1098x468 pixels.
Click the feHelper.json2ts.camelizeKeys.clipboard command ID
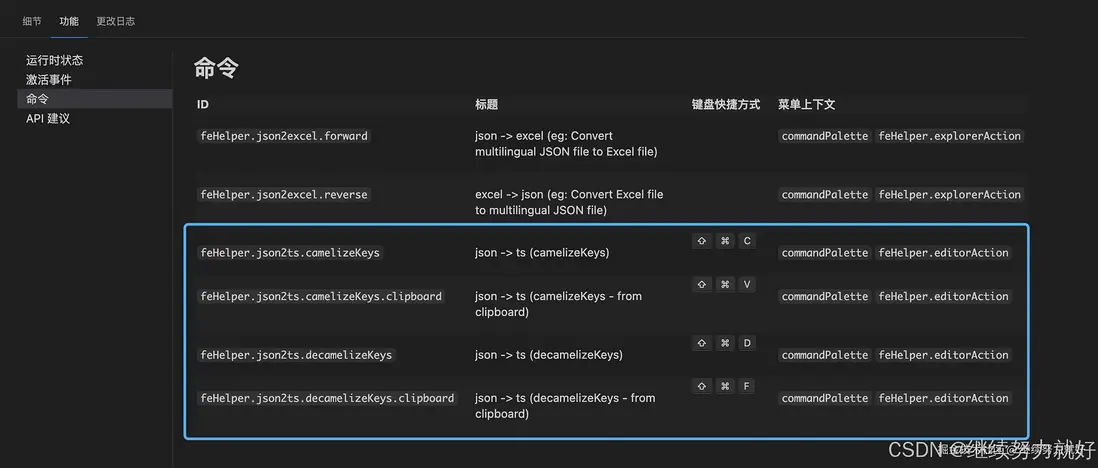[321, 296]
